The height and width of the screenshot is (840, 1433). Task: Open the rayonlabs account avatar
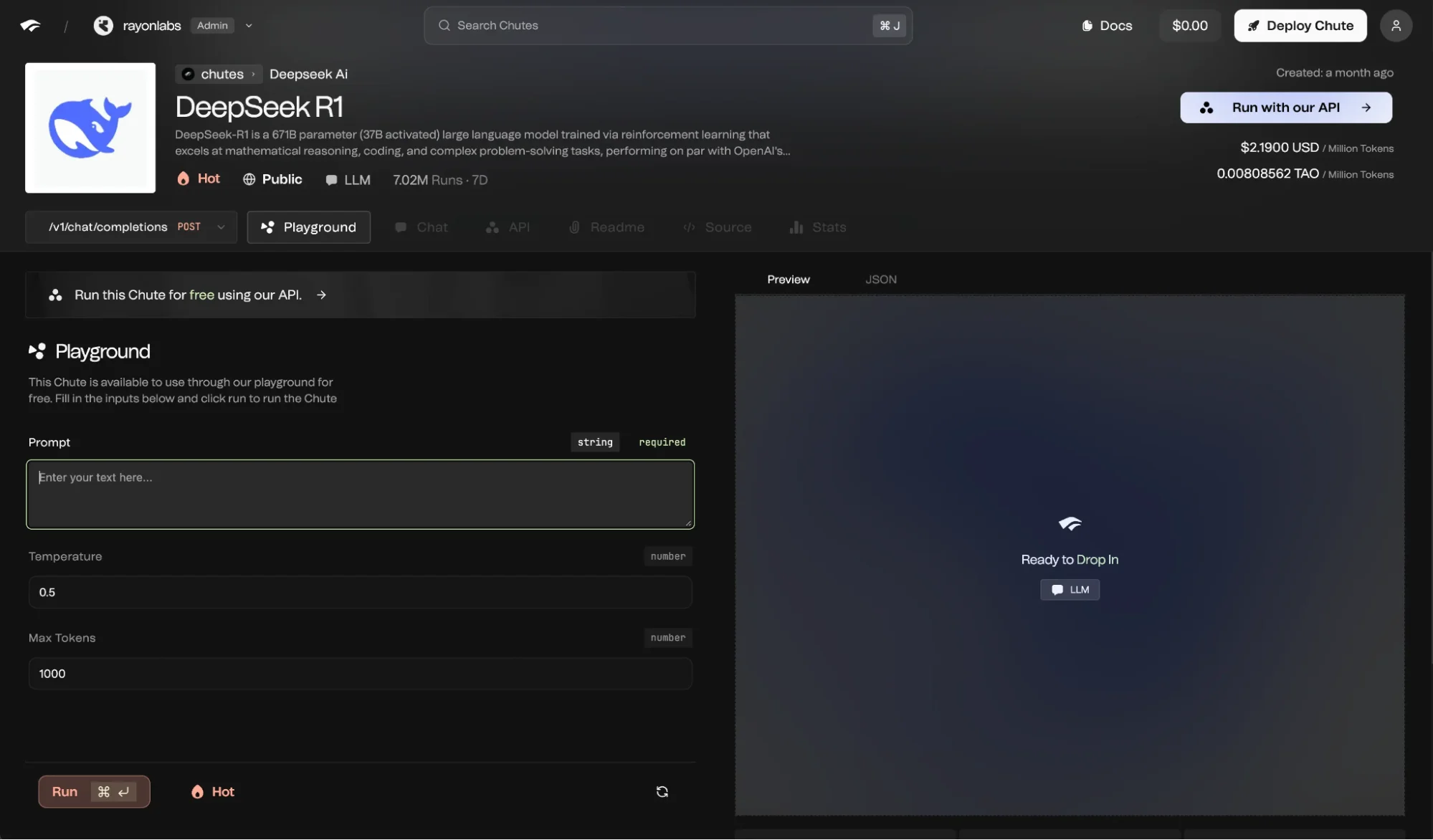click(103, 26)
